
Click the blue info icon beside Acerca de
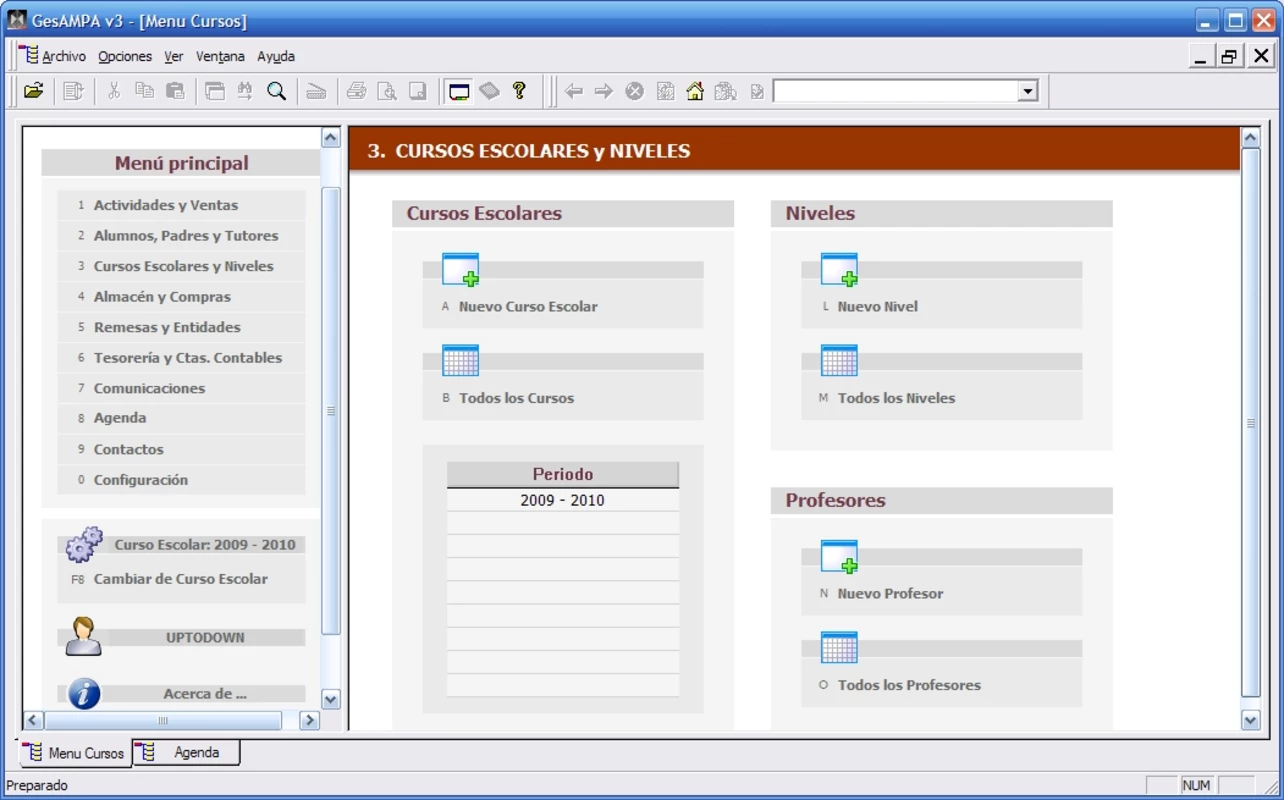[84, 693]
